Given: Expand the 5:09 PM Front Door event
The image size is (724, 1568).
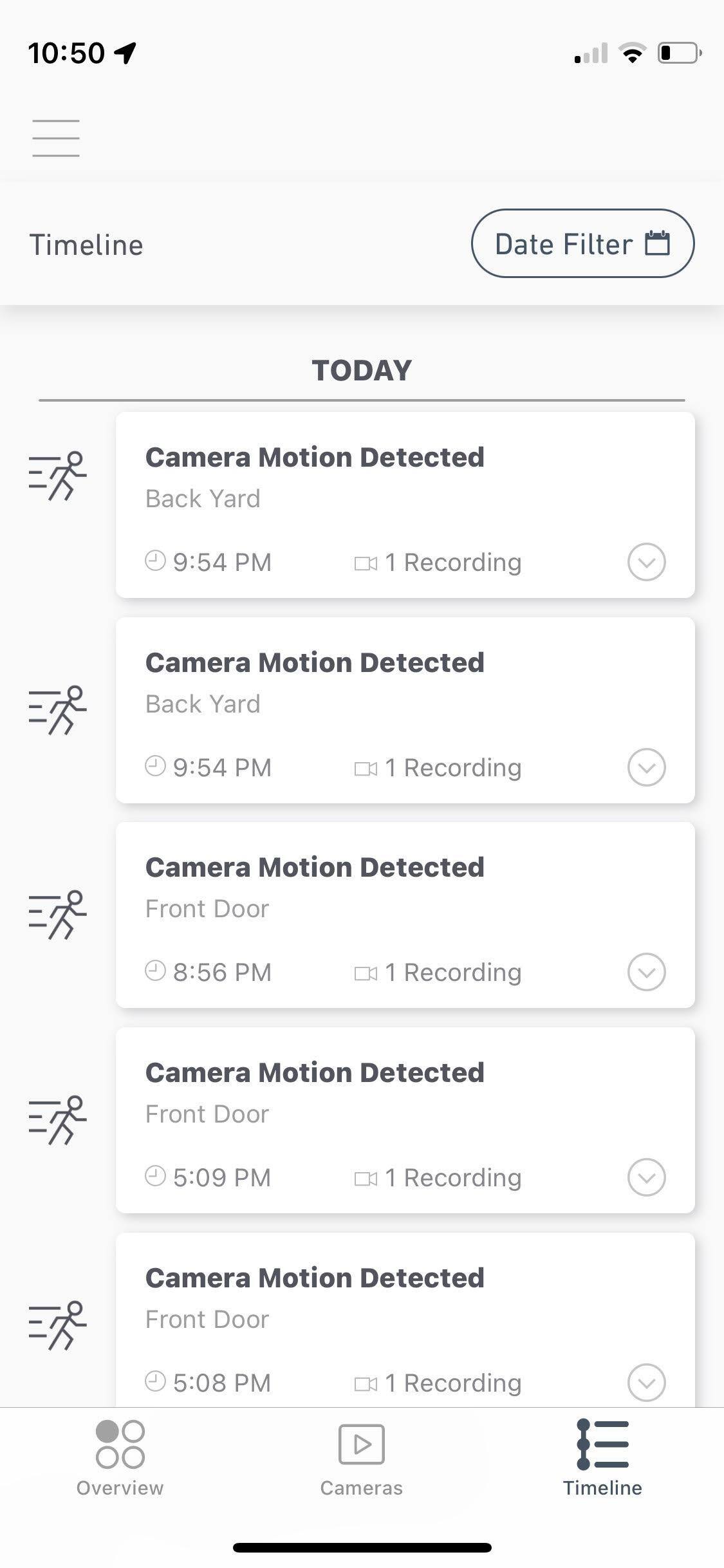Looking at the screenshot, I should [646, 1177].
